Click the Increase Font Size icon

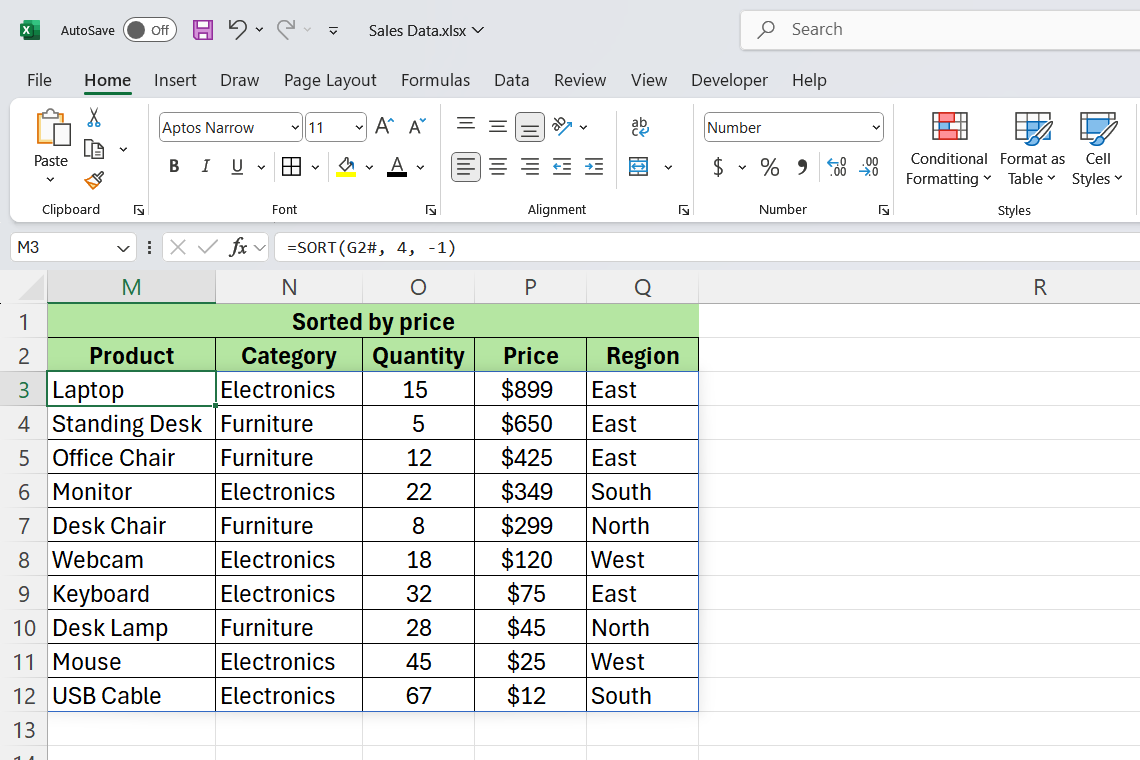384,127
